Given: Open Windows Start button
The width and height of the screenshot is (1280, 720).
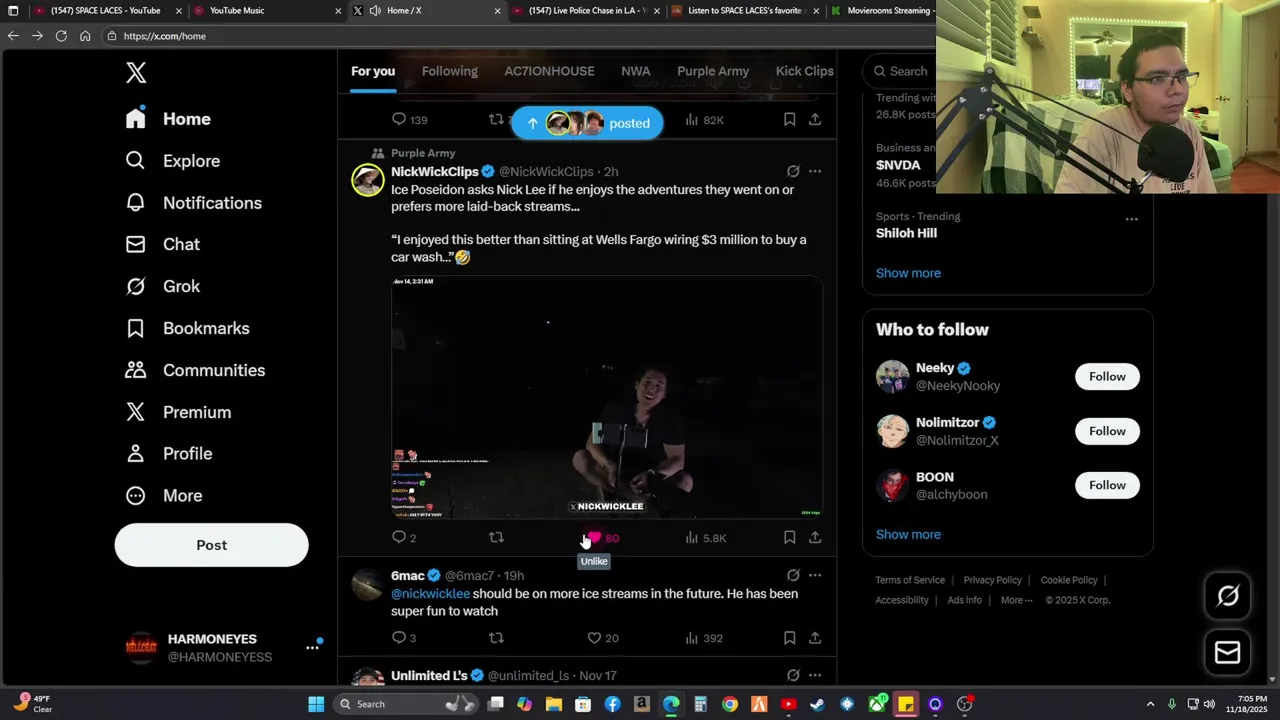Looking at the screenshot, I should pyautogui.click(x=316, y=704).
